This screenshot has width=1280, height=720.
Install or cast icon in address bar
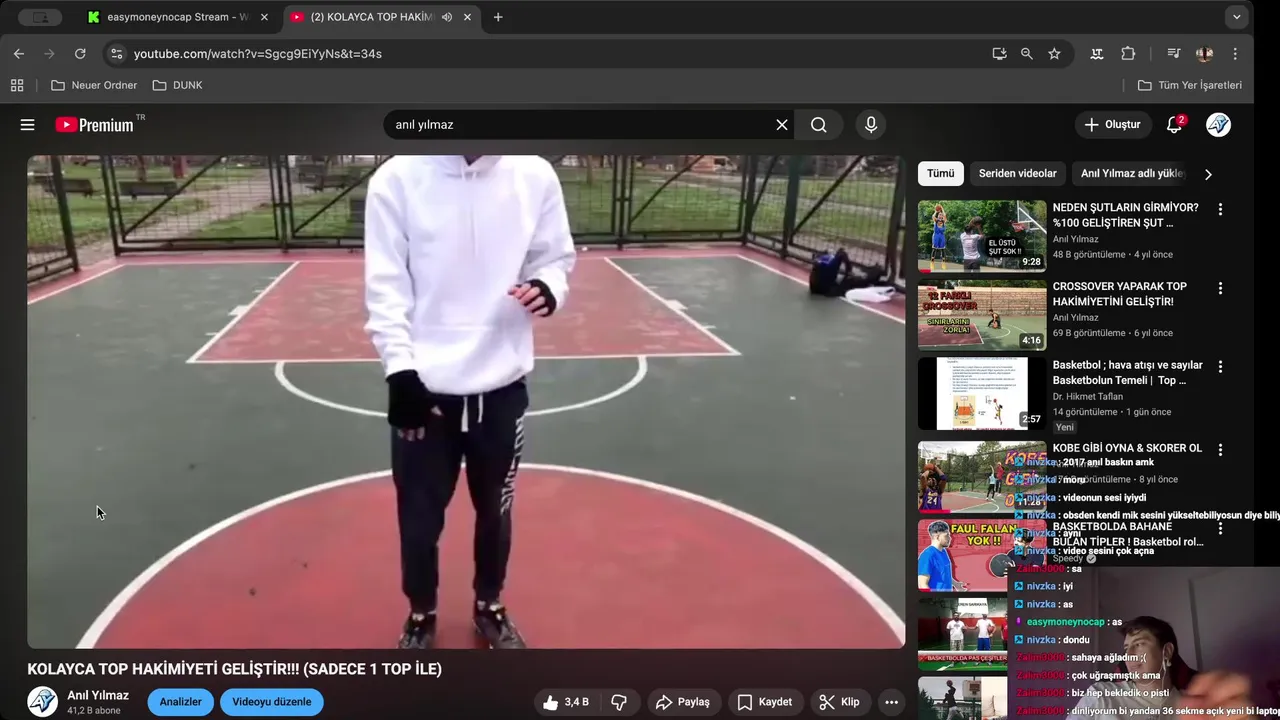pos(999,54)
